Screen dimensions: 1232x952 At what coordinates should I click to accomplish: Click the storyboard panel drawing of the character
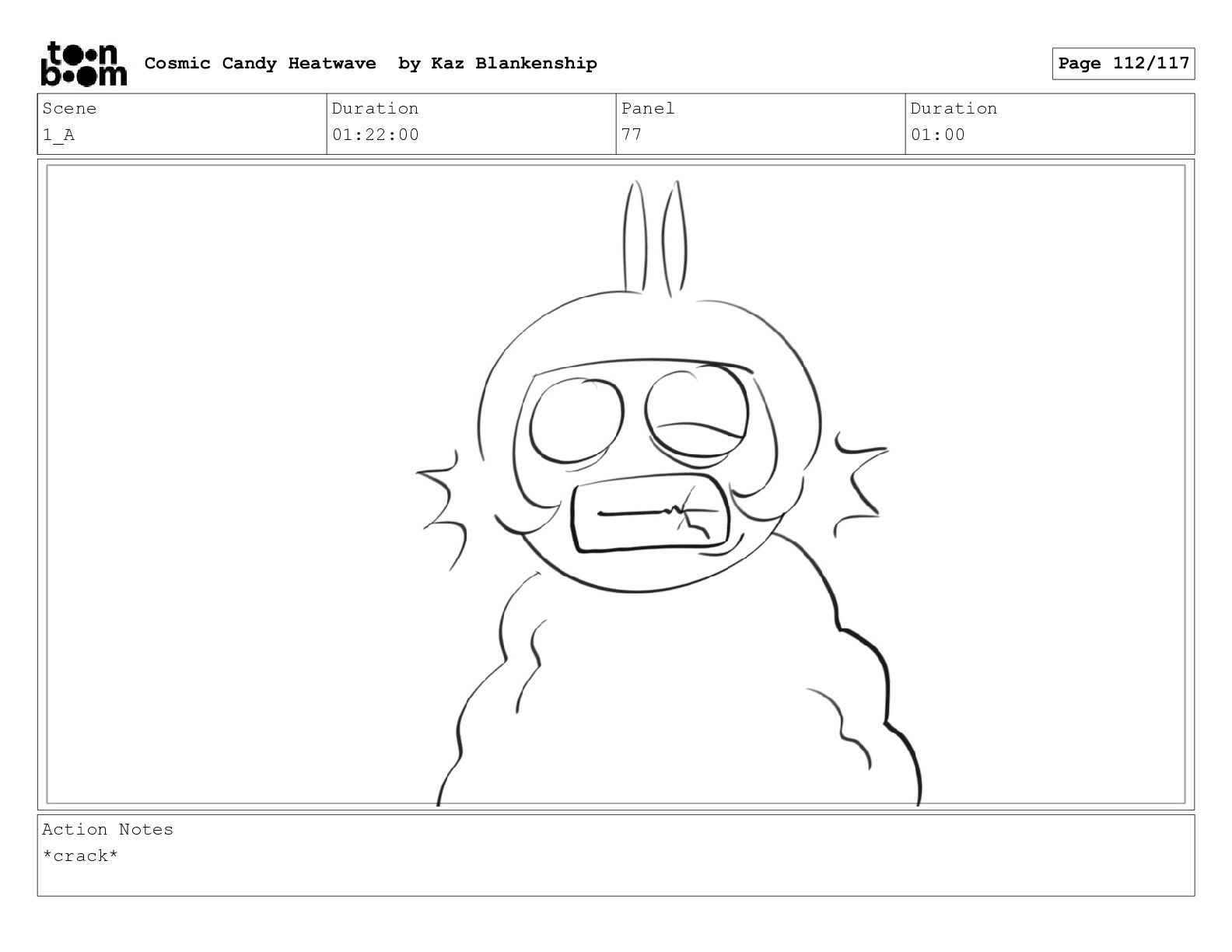616,484
